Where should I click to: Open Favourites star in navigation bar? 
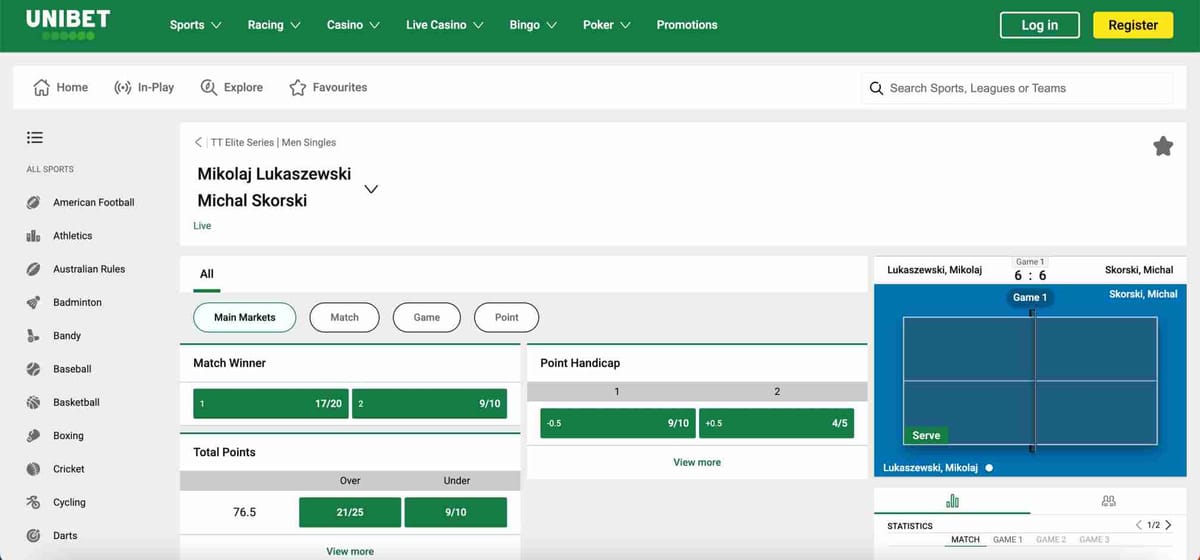[x=298, y=87]
